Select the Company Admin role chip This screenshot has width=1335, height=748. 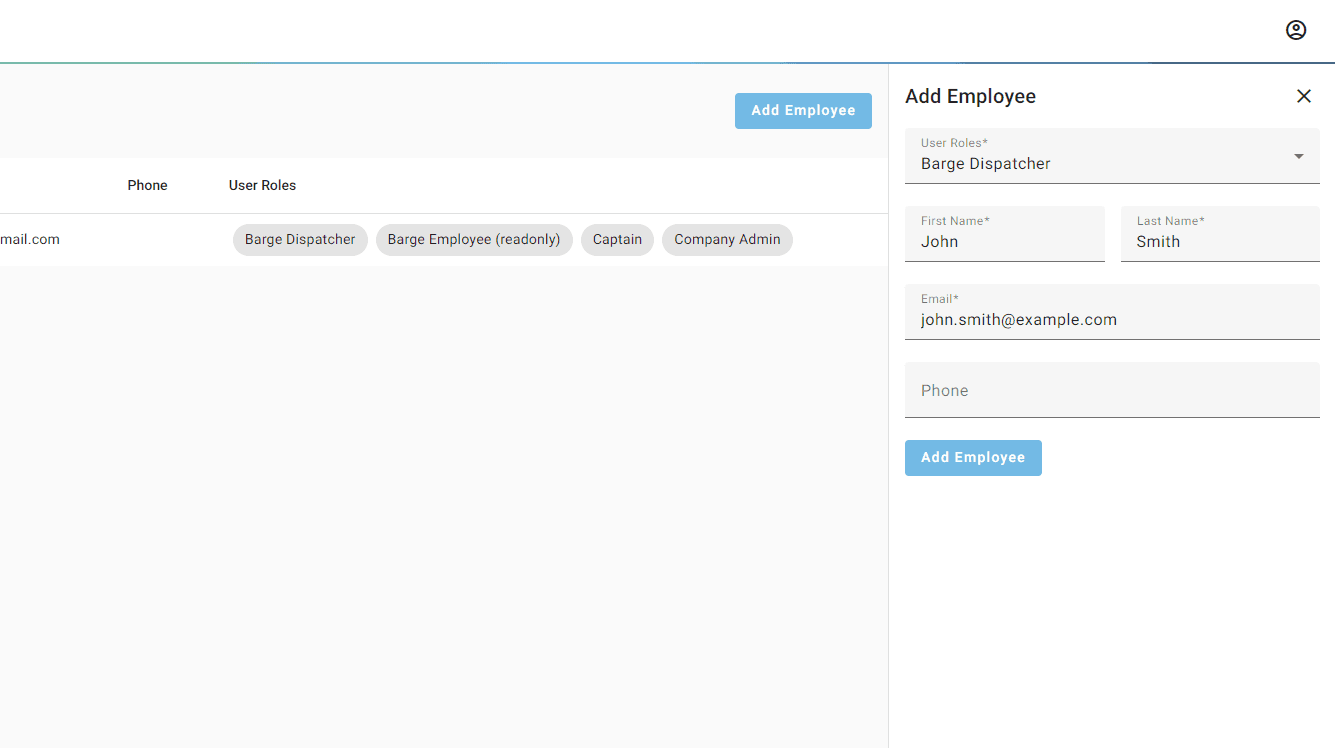tap(727, 240)
